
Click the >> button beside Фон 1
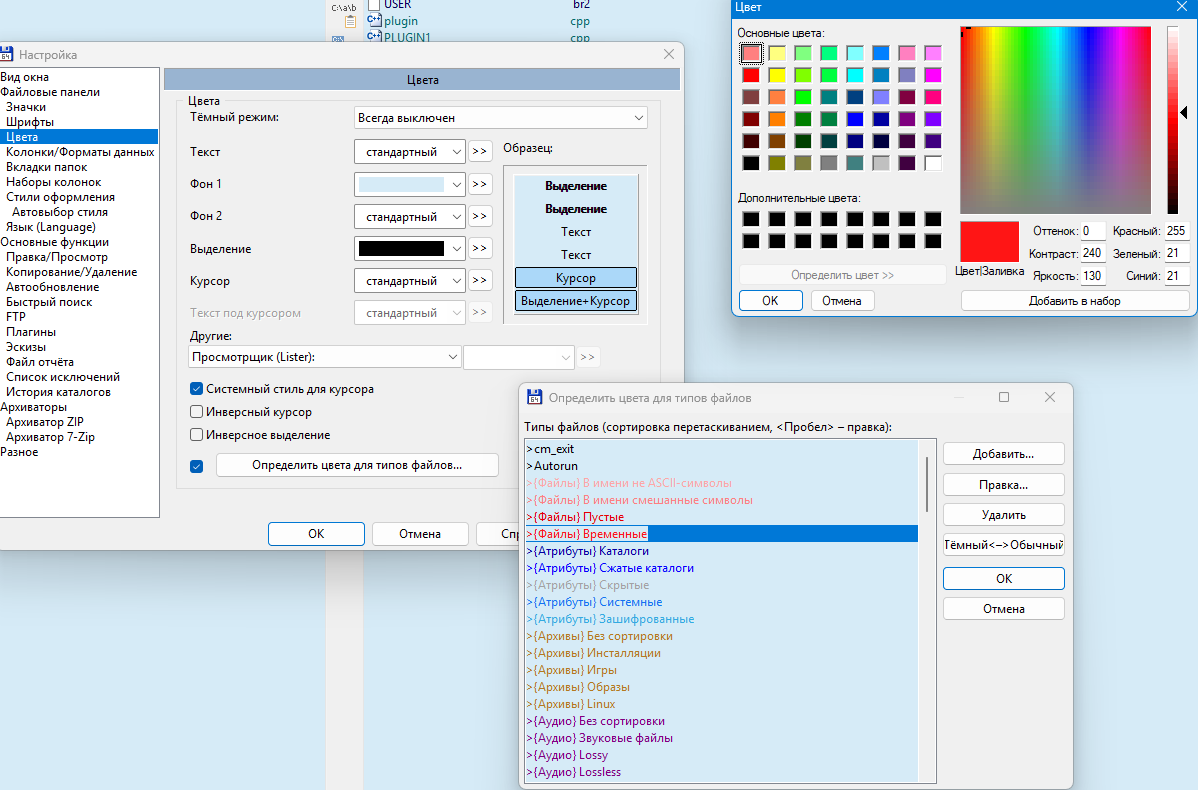click(x=480, y=184)
